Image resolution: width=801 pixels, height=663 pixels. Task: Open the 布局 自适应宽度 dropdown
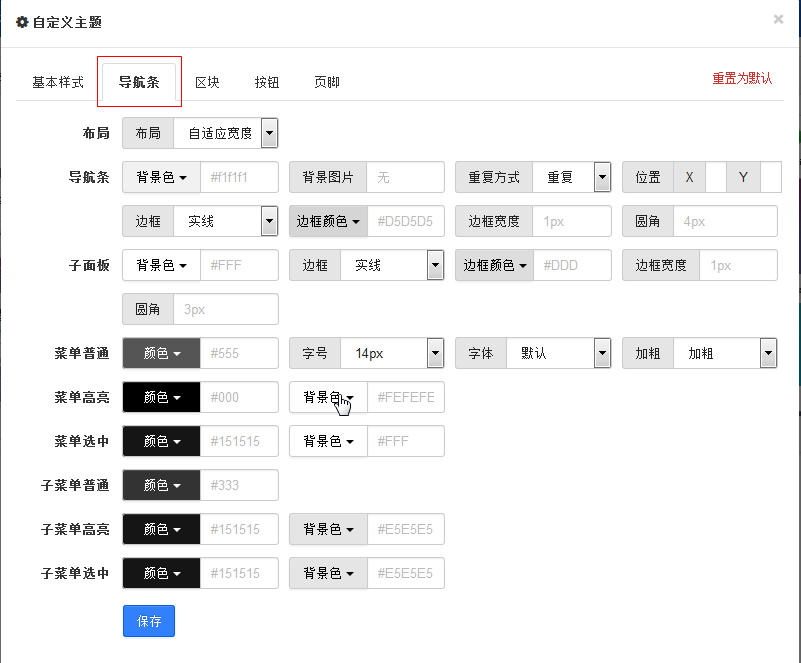[x=226, y=133]
